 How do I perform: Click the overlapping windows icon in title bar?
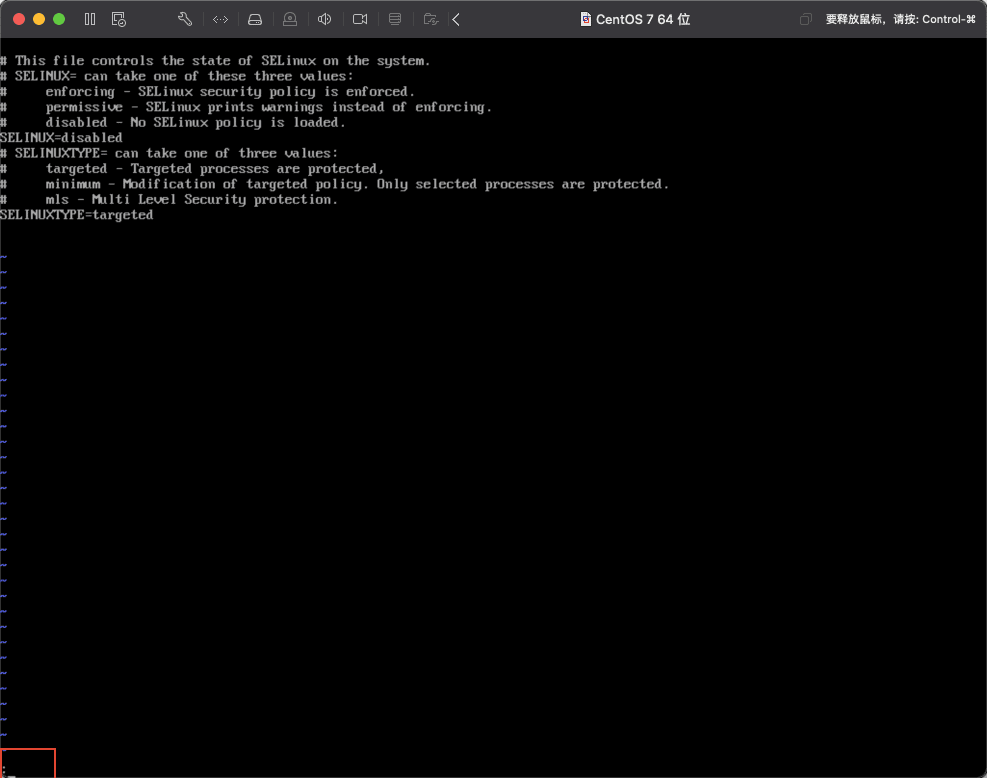coord(806,19)
